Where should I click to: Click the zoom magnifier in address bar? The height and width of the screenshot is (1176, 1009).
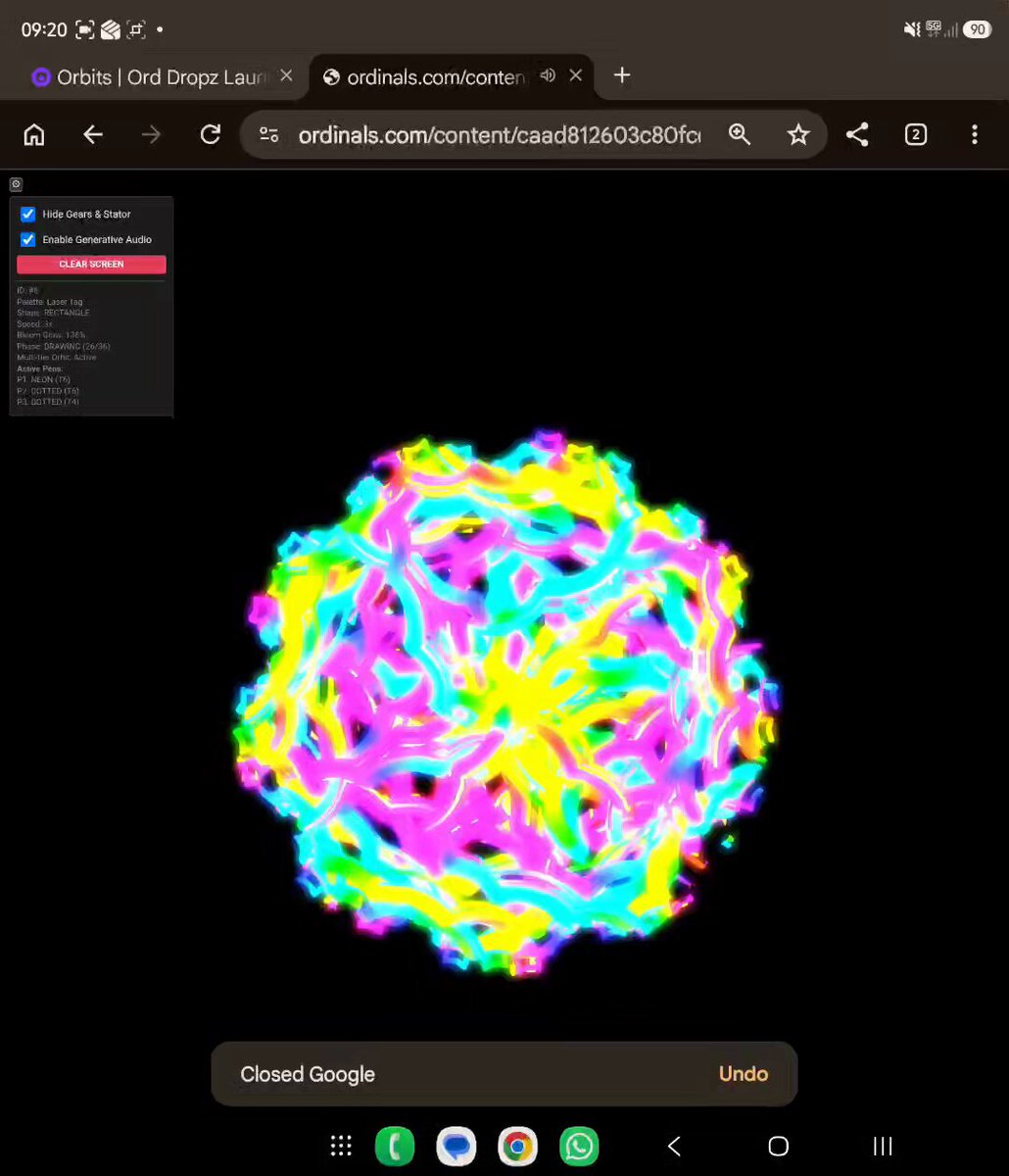pos(740,135)
